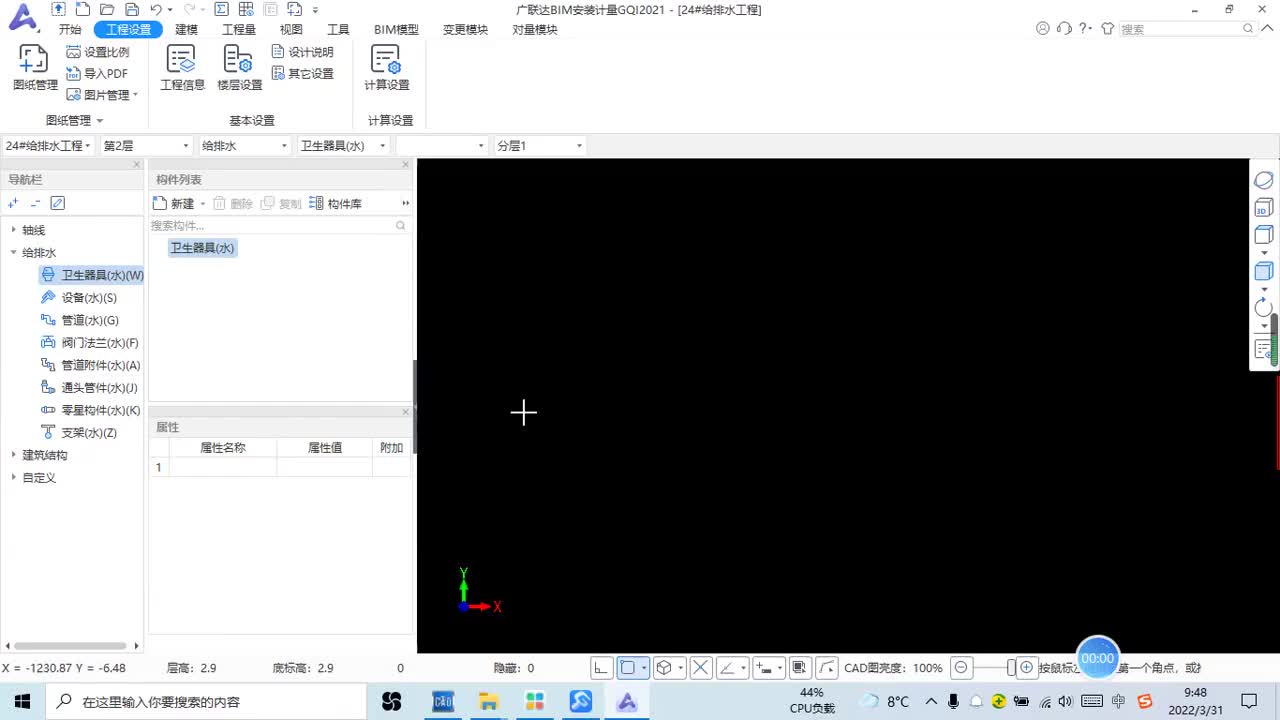Open the 分层1 layer dropdown
The width and height of the screenshot is (1280, 720).
tap(540, 146)
